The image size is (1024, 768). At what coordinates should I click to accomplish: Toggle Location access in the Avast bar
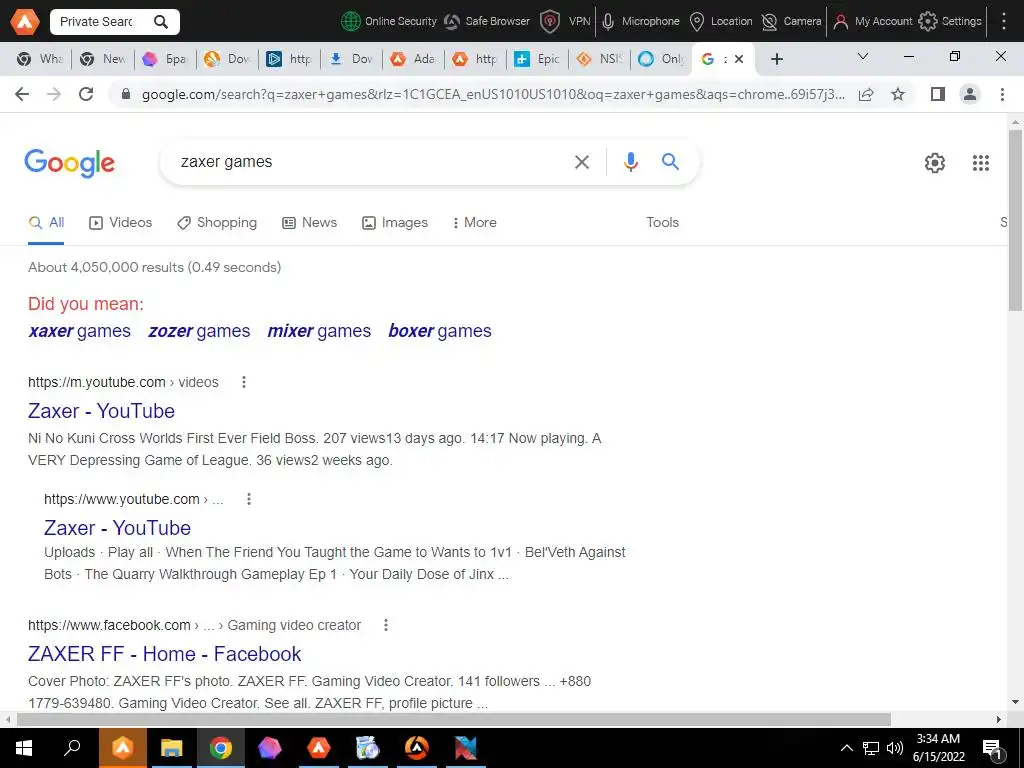click(721, 22)
